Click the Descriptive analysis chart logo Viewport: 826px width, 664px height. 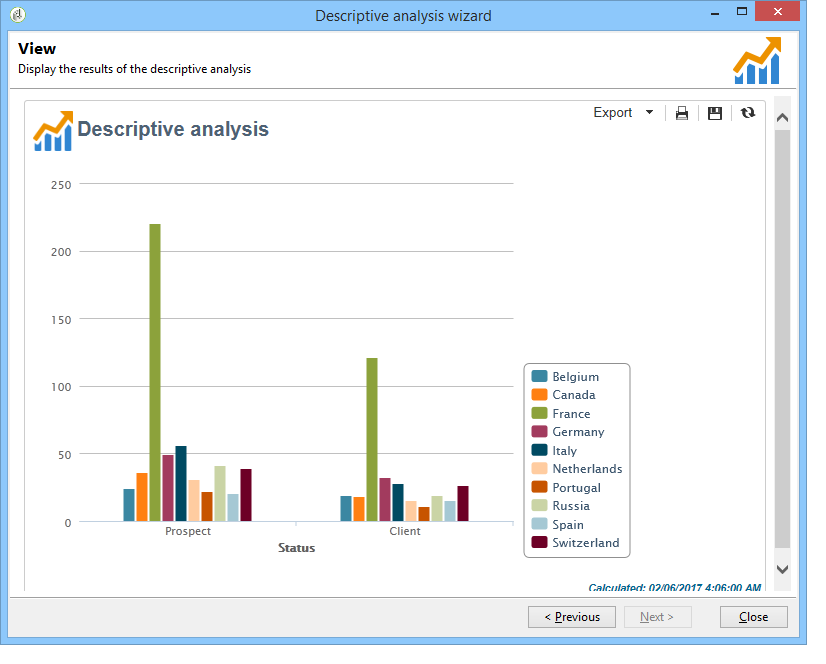(53, 131)
